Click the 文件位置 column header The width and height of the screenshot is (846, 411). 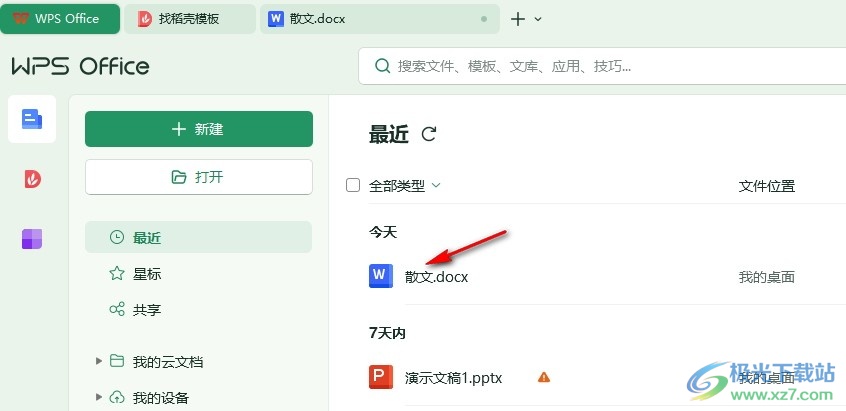(767, 186)
